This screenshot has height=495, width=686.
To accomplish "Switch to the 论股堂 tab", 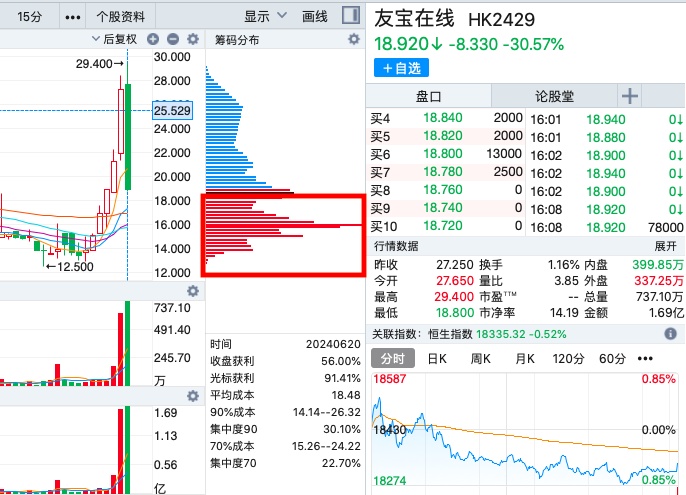I will click(554, 96).
